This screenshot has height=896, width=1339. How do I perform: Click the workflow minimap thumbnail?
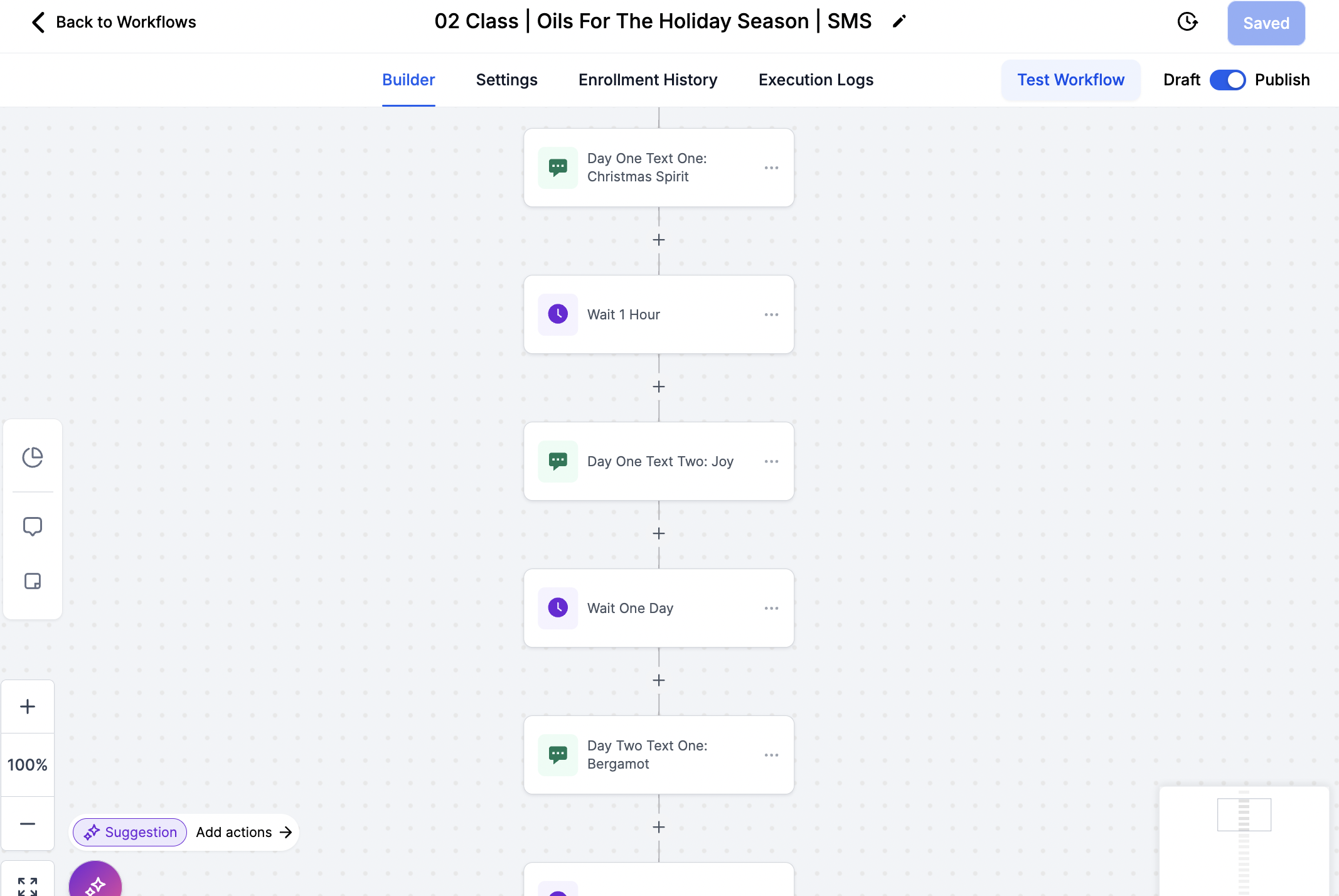pos(1244,841)
